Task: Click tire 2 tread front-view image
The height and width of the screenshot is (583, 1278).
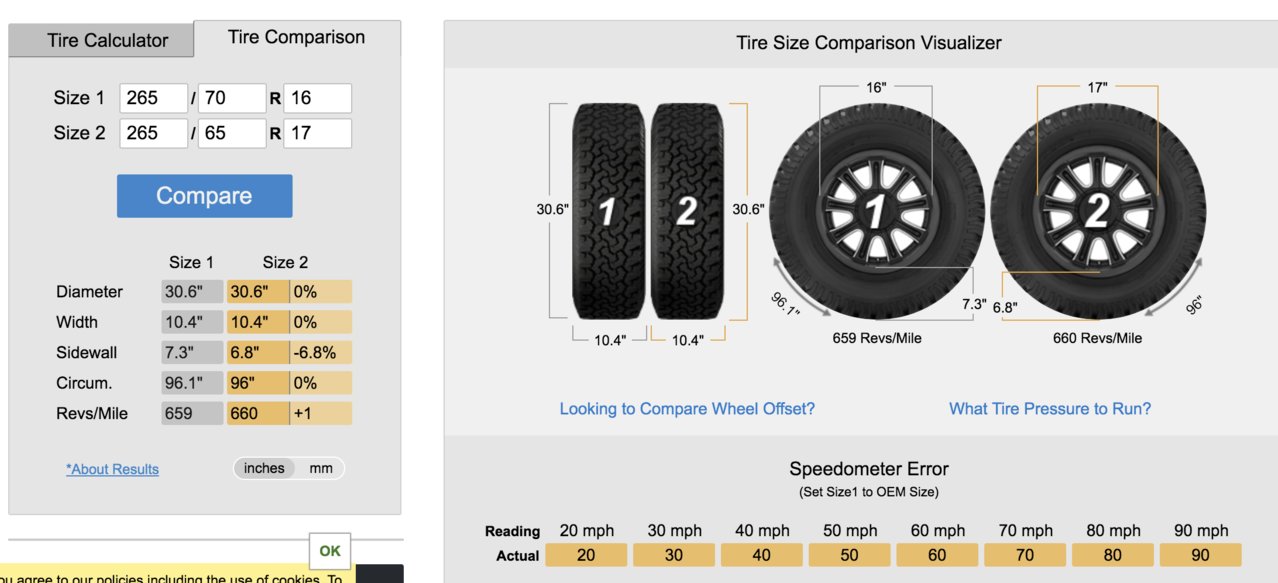Action: point(687,211)
